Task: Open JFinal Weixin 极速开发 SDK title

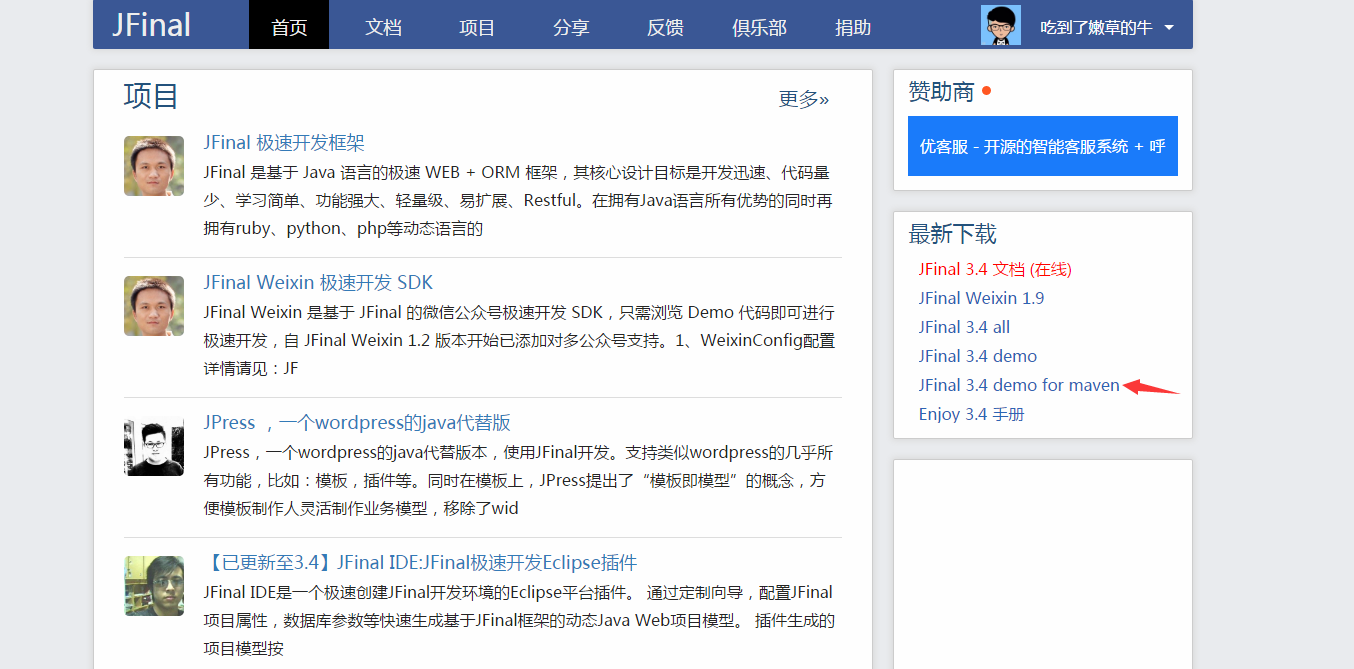Action: [x=318, y=283]
